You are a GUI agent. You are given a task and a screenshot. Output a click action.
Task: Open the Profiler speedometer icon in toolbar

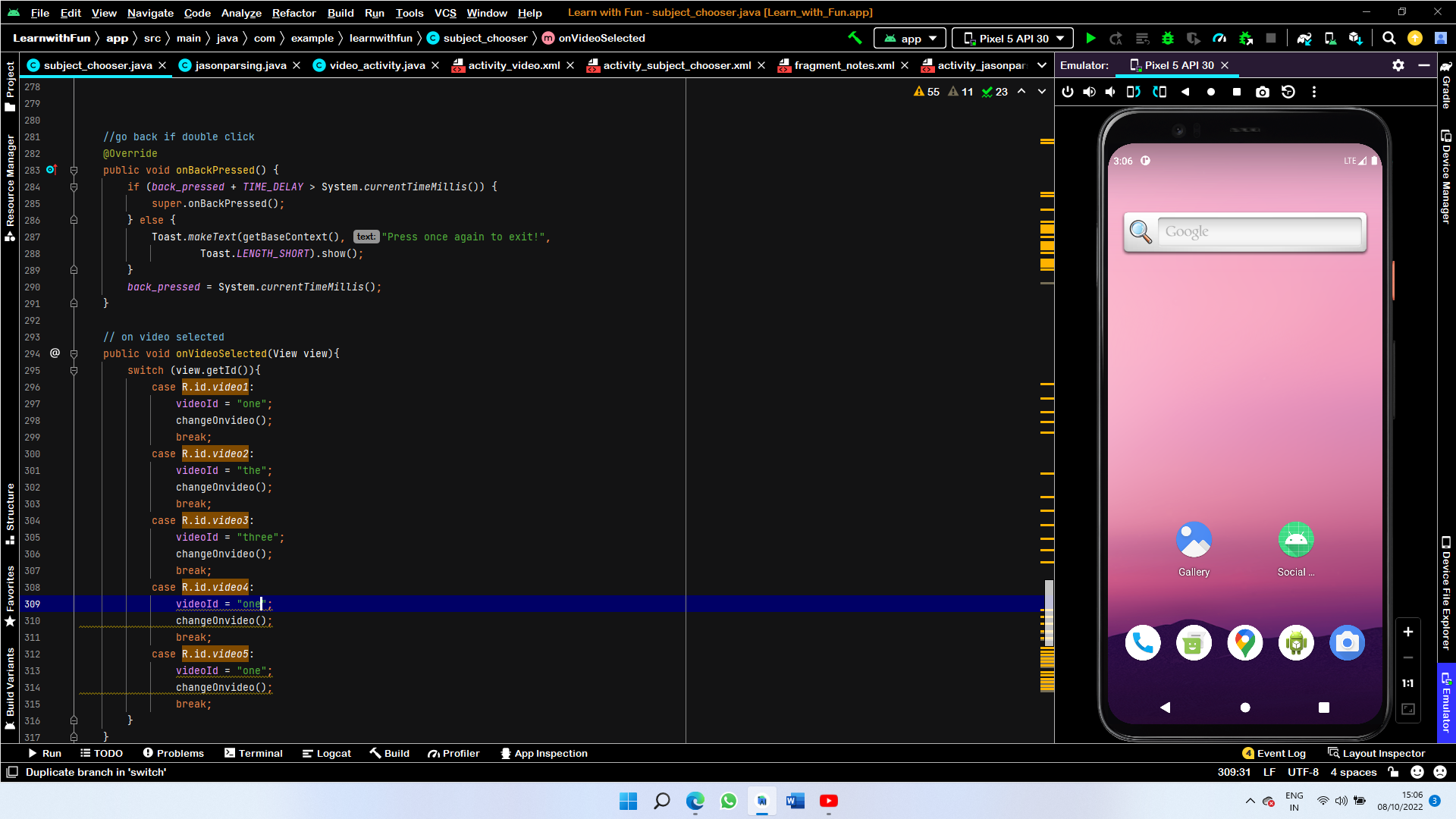tap(1219, 38)
